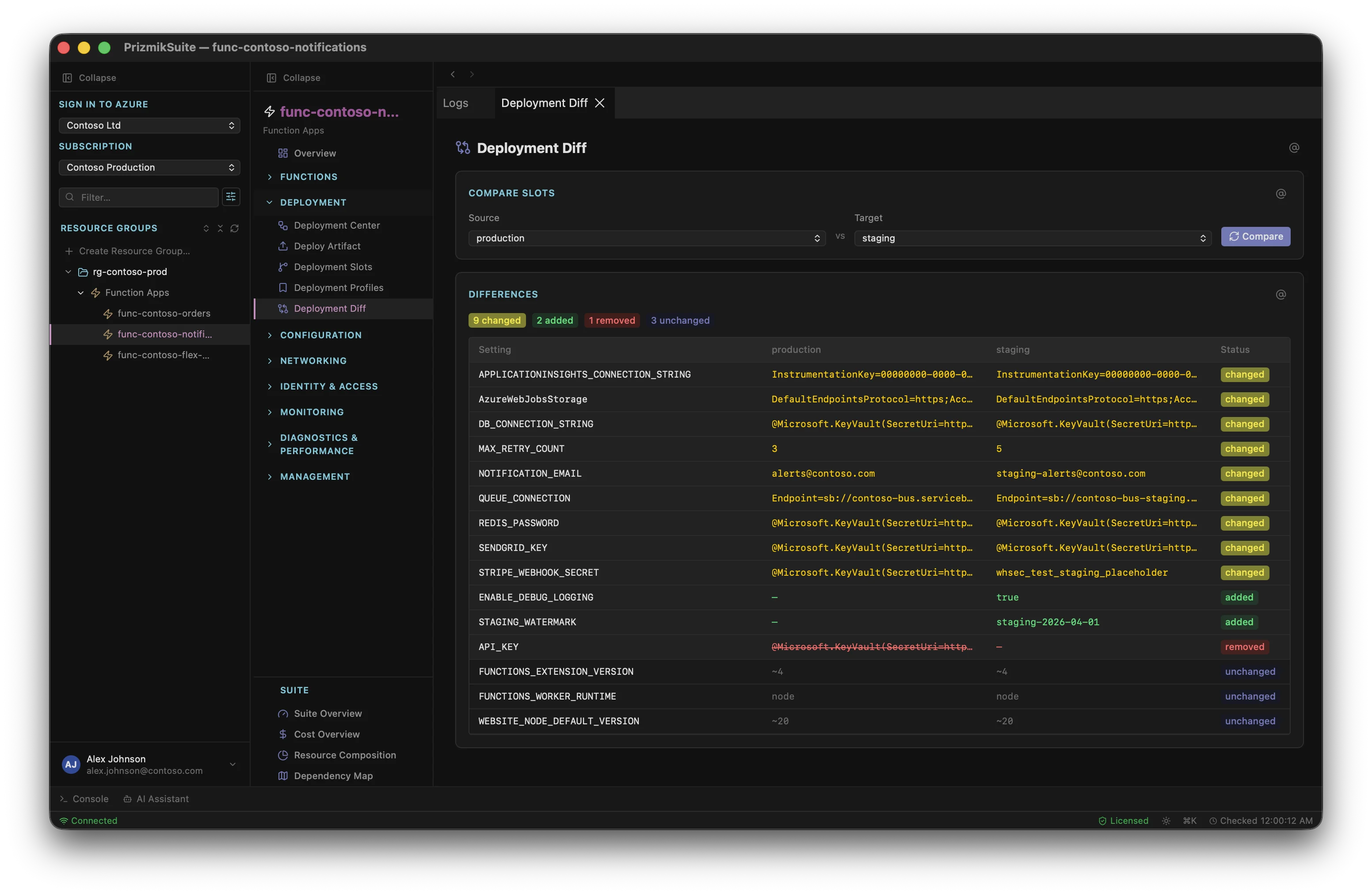Open the Contoso Ltd tenant dropdown
Screen dimensions: 1372x895
pos(149,125)
